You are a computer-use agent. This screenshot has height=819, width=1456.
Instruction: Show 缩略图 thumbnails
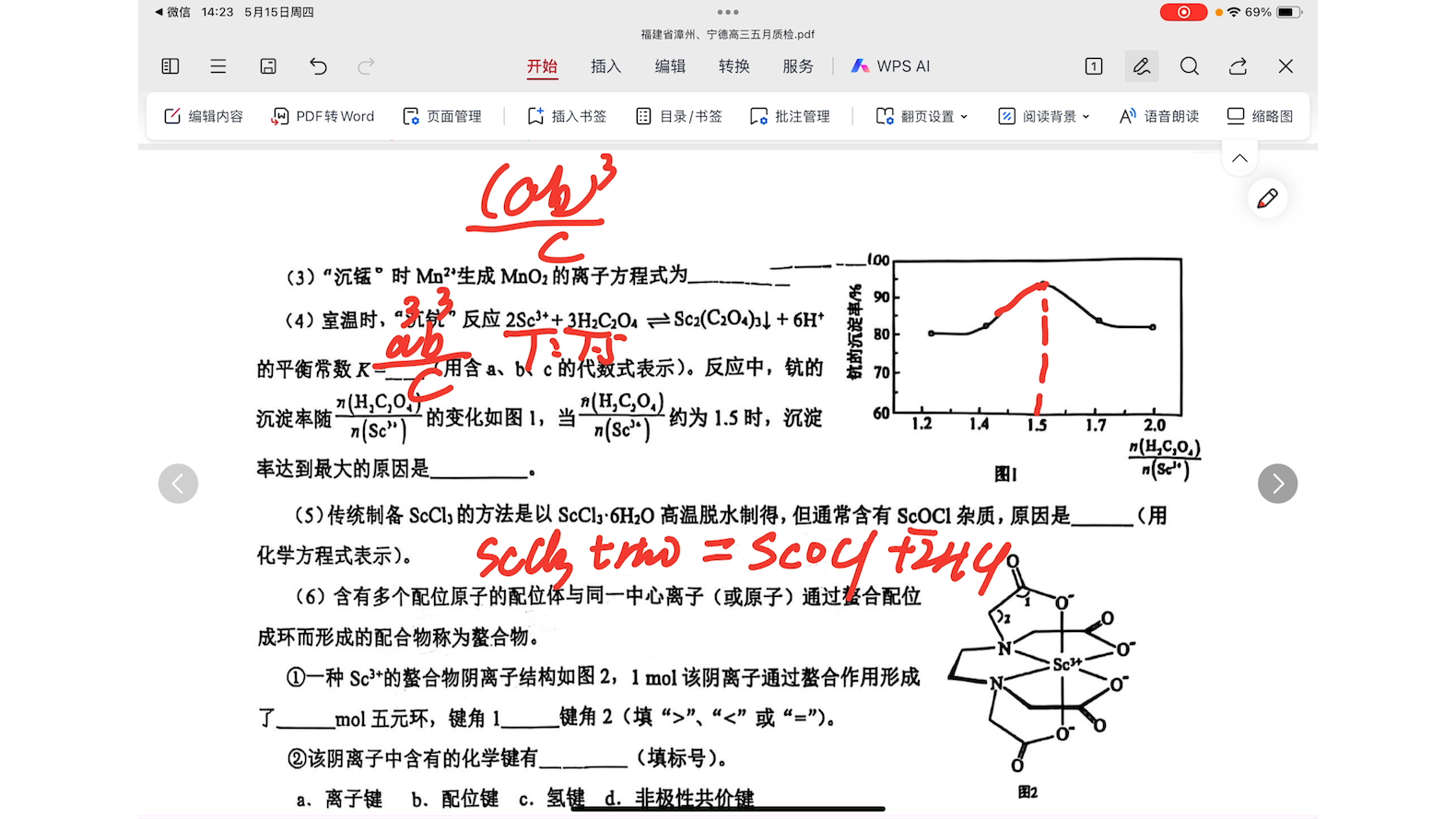1260,116
